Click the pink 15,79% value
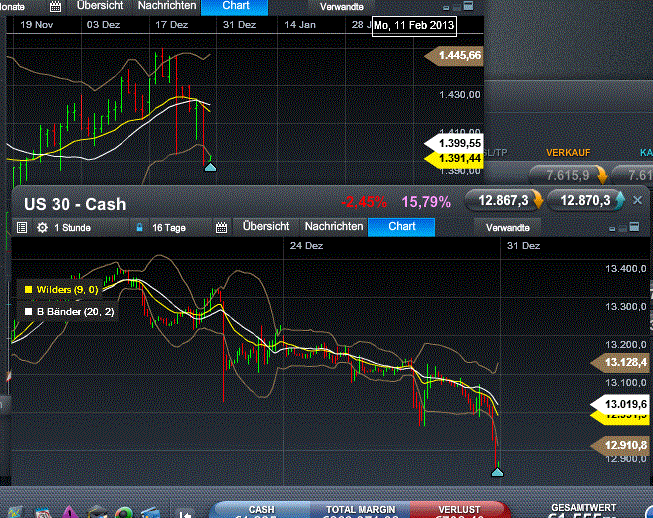This screenshot has width=653, height=518. tap(426, 202)
